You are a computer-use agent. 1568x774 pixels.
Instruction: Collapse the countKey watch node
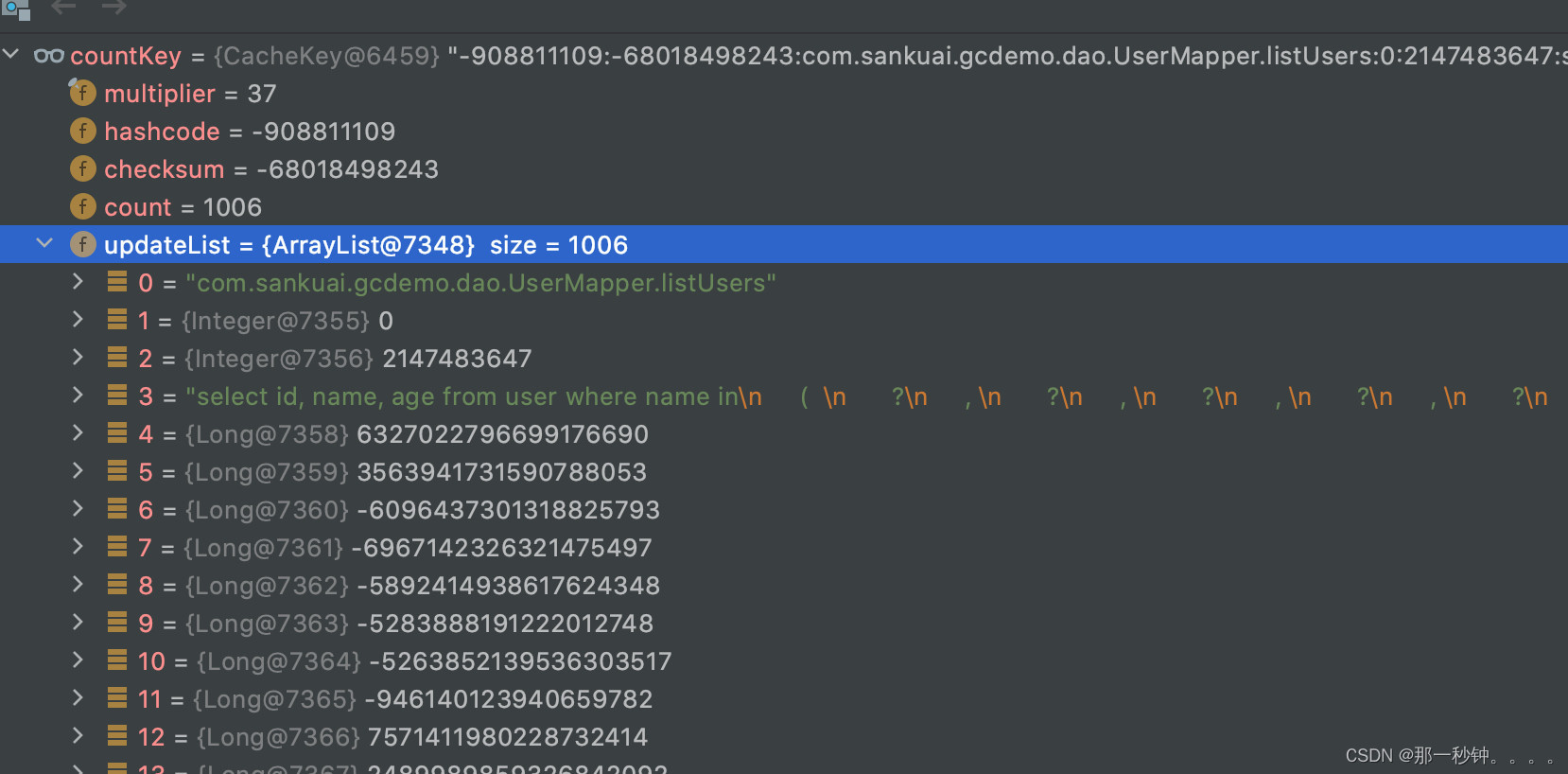tap(11, 55)
